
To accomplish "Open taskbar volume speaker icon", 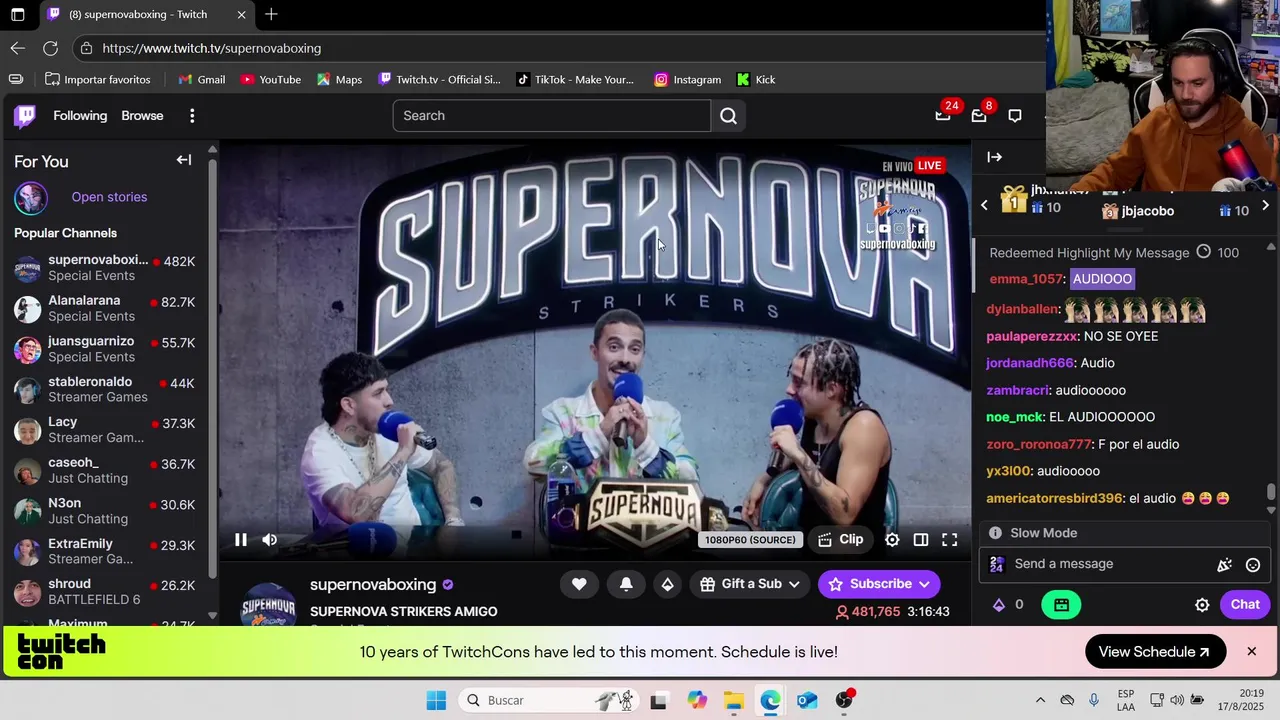I will 1179,700.
